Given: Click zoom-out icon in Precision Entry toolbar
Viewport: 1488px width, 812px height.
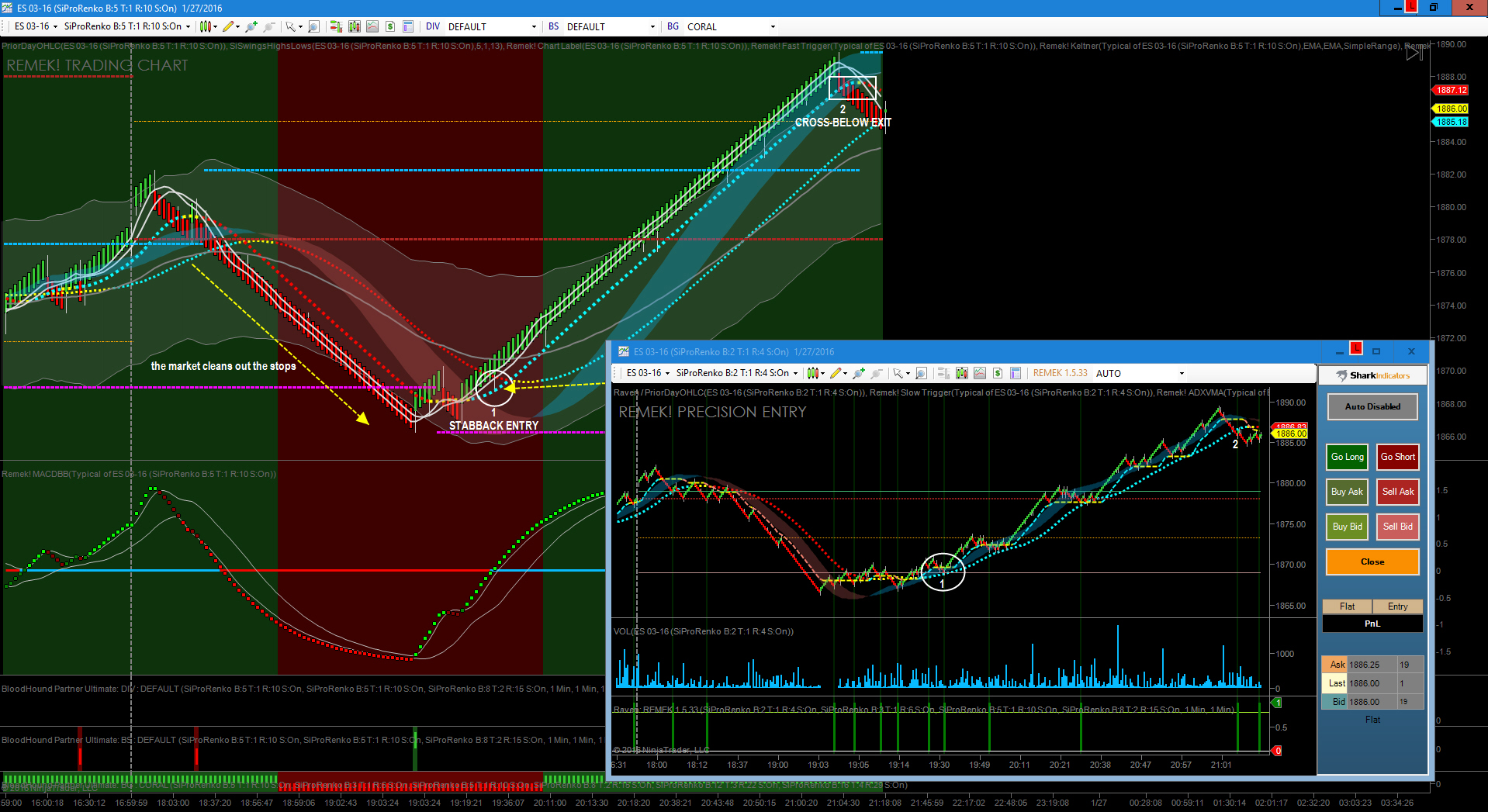Looking at the screenshot, I should click(x=877, y=373).
